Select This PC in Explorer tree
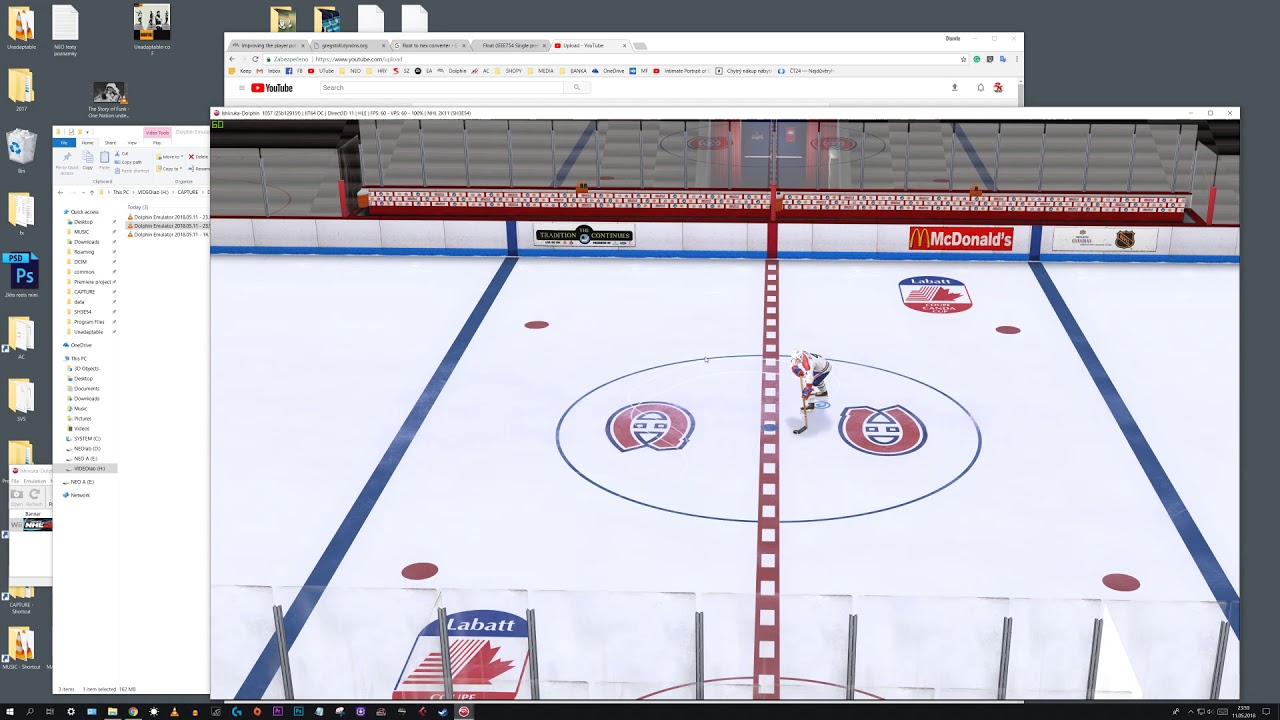1280x720 pixels. 75,358
